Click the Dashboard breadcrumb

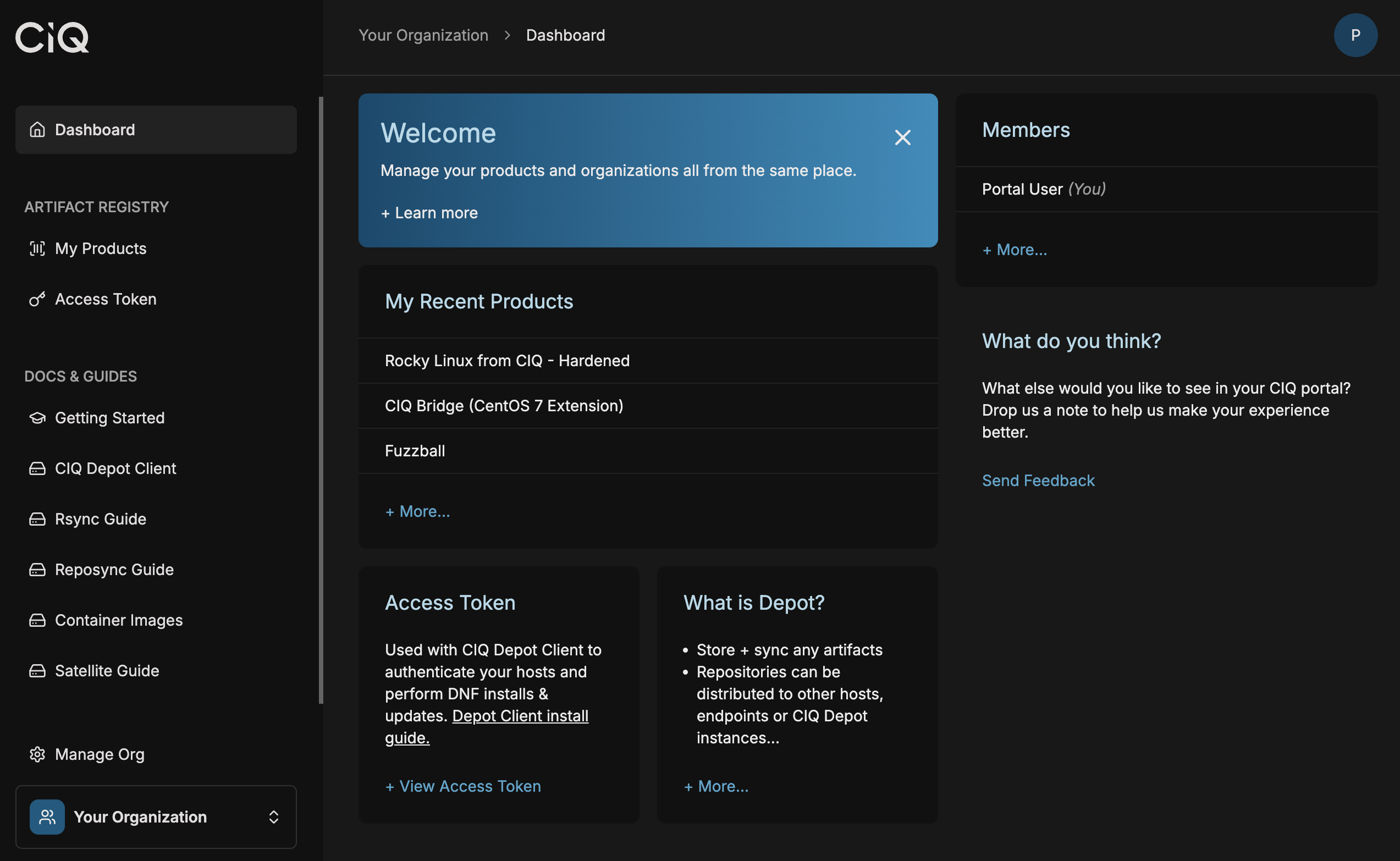(565, 35)
